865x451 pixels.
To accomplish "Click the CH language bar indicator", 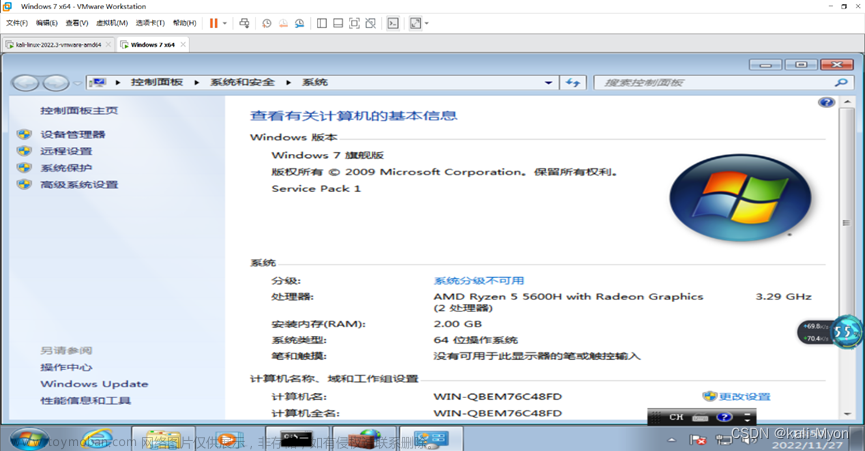I will (676, 417).
